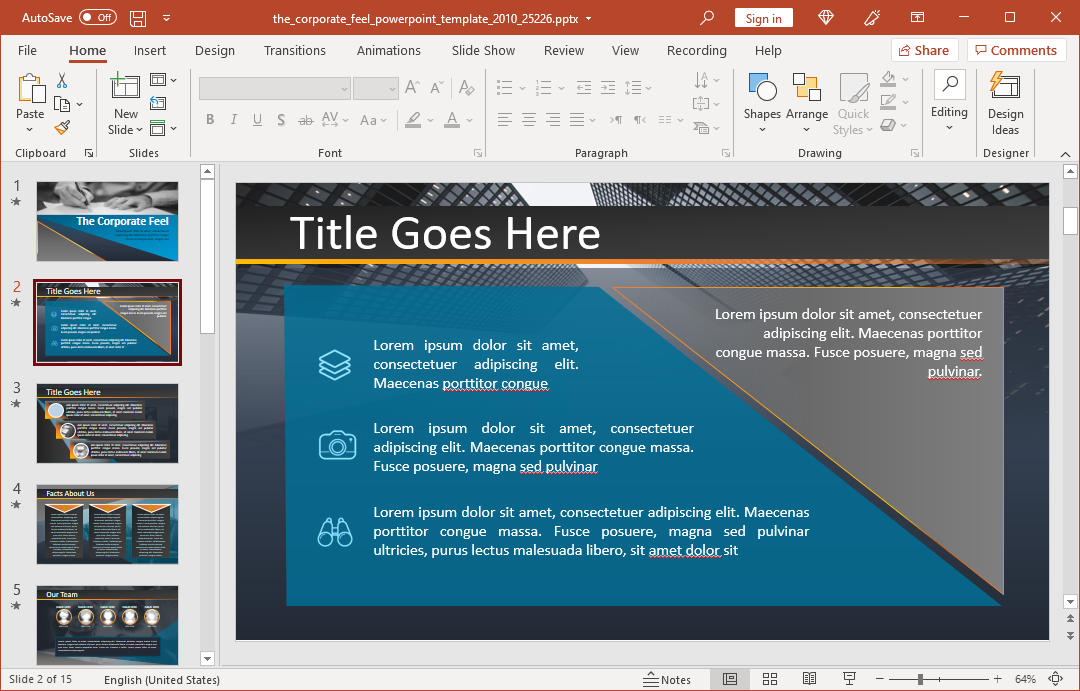Viewport: 1080px width, 691px height.
Task: Open the Shapes gallery
Action: tap(762, 102)
